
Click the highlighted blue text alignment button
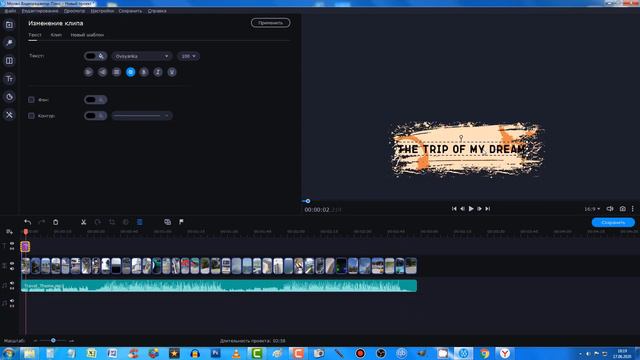click(130, 72)
